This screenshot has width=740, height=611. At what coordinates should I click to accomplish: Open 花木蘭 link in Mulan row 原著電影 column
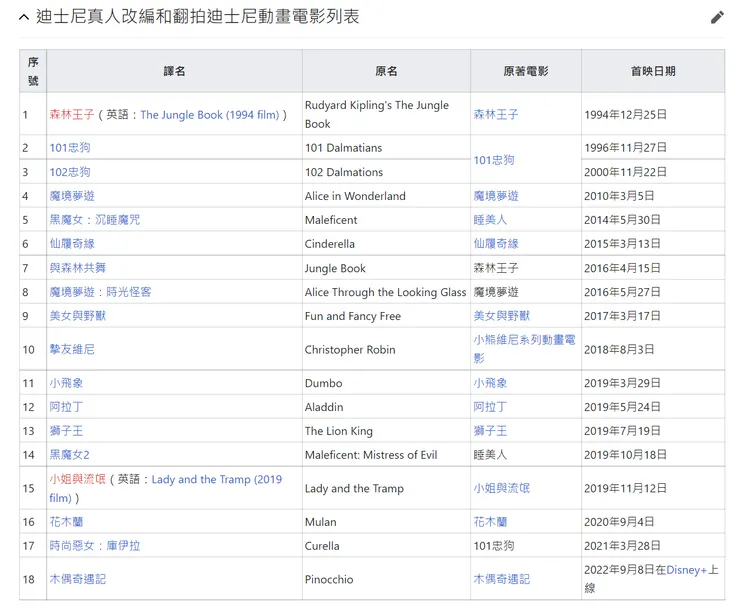[490, 522]
